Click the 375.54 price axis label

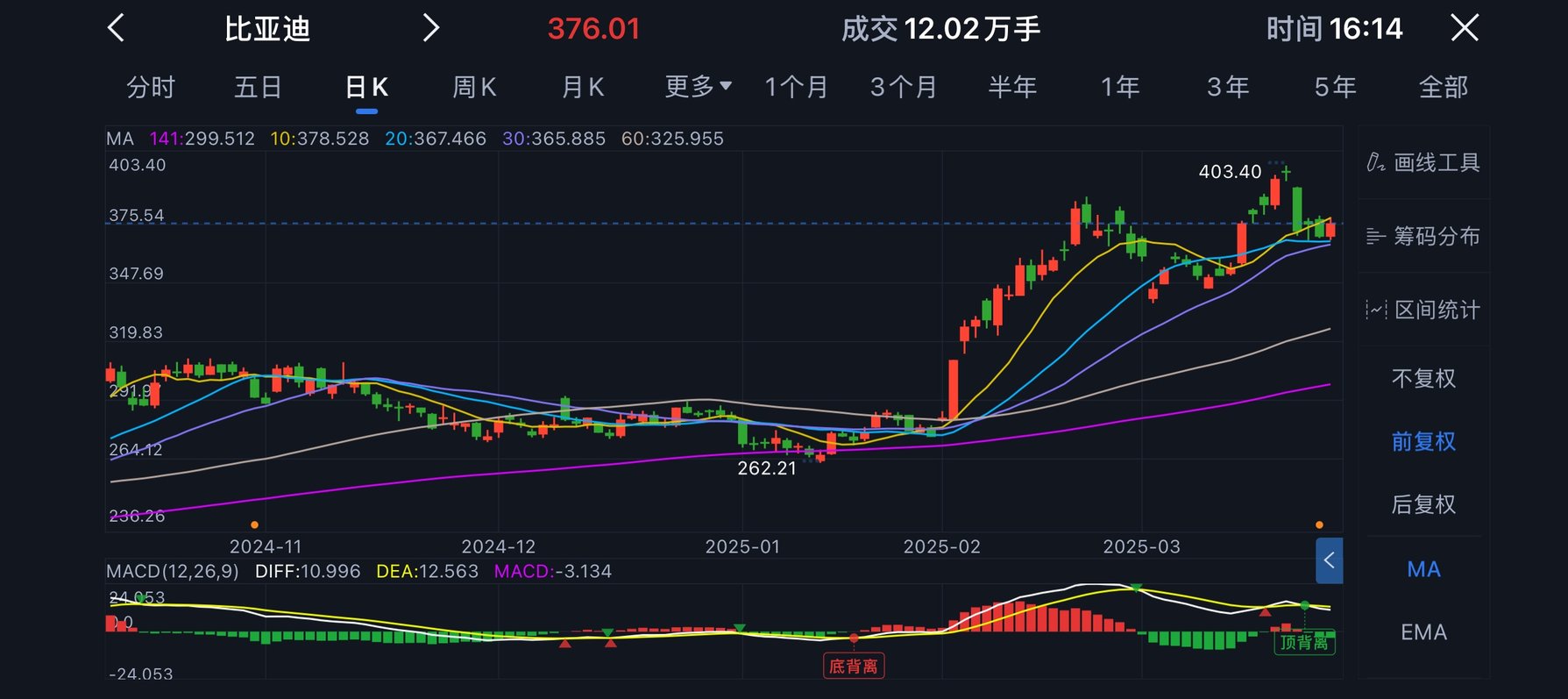[x=137, y=216]
